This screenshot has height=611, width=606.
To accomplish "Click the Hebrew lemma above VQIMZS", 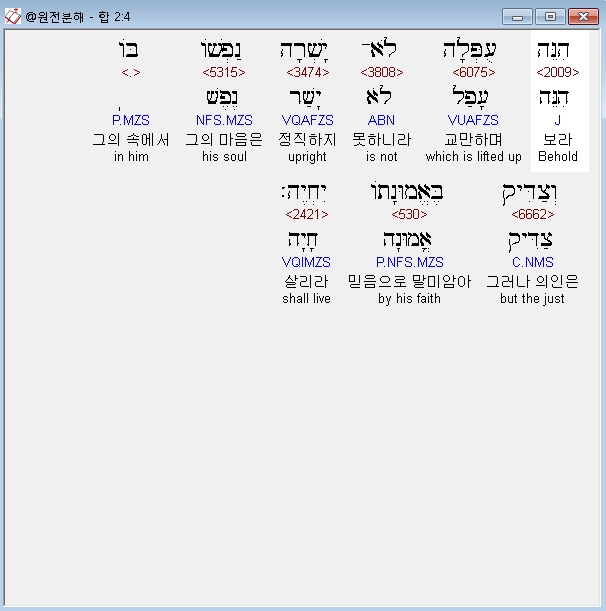I will click(303, 240).
